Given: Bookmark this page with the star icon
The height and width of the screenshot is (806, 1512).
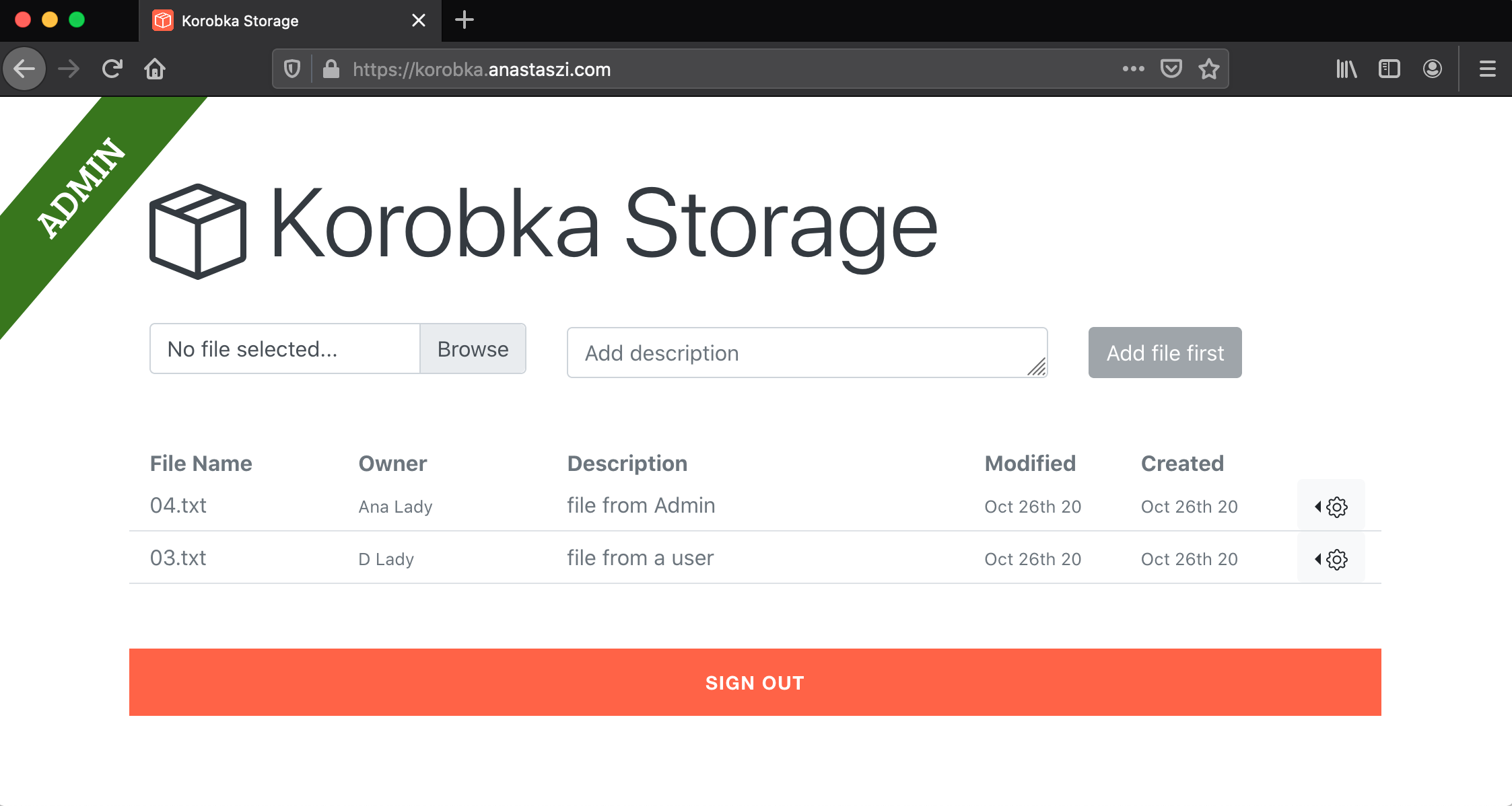Looking at the screenshot, I should pos(1209,69).
